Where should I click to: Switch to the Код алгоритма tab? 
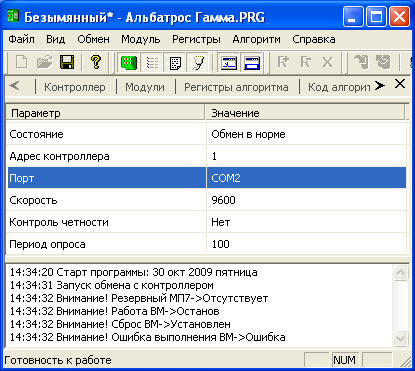click(x=339, y=87)
